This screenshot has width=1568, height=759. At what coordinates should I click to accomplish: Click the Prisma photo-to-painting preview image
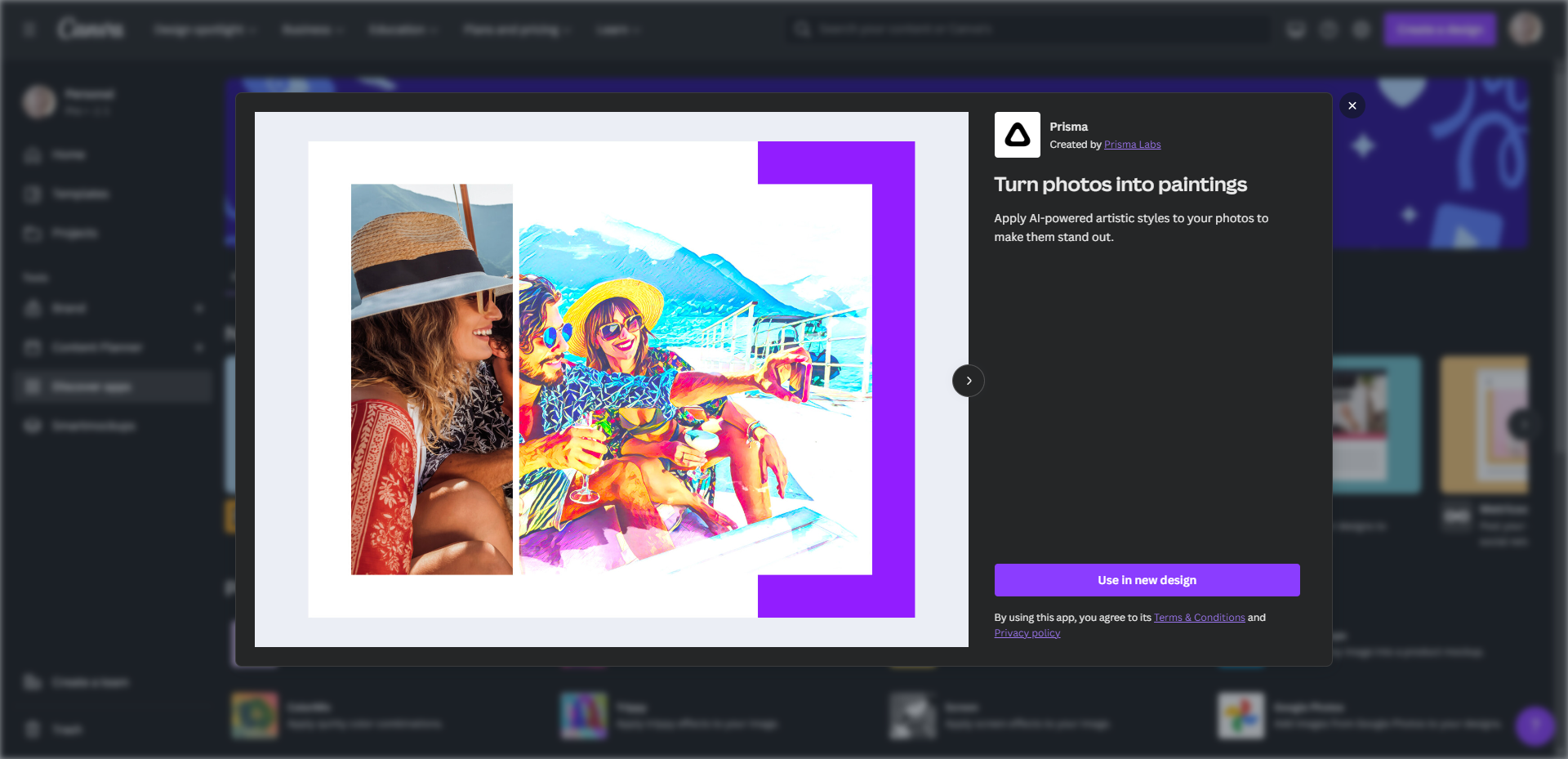pyautogui.click(x=612, y=379)
